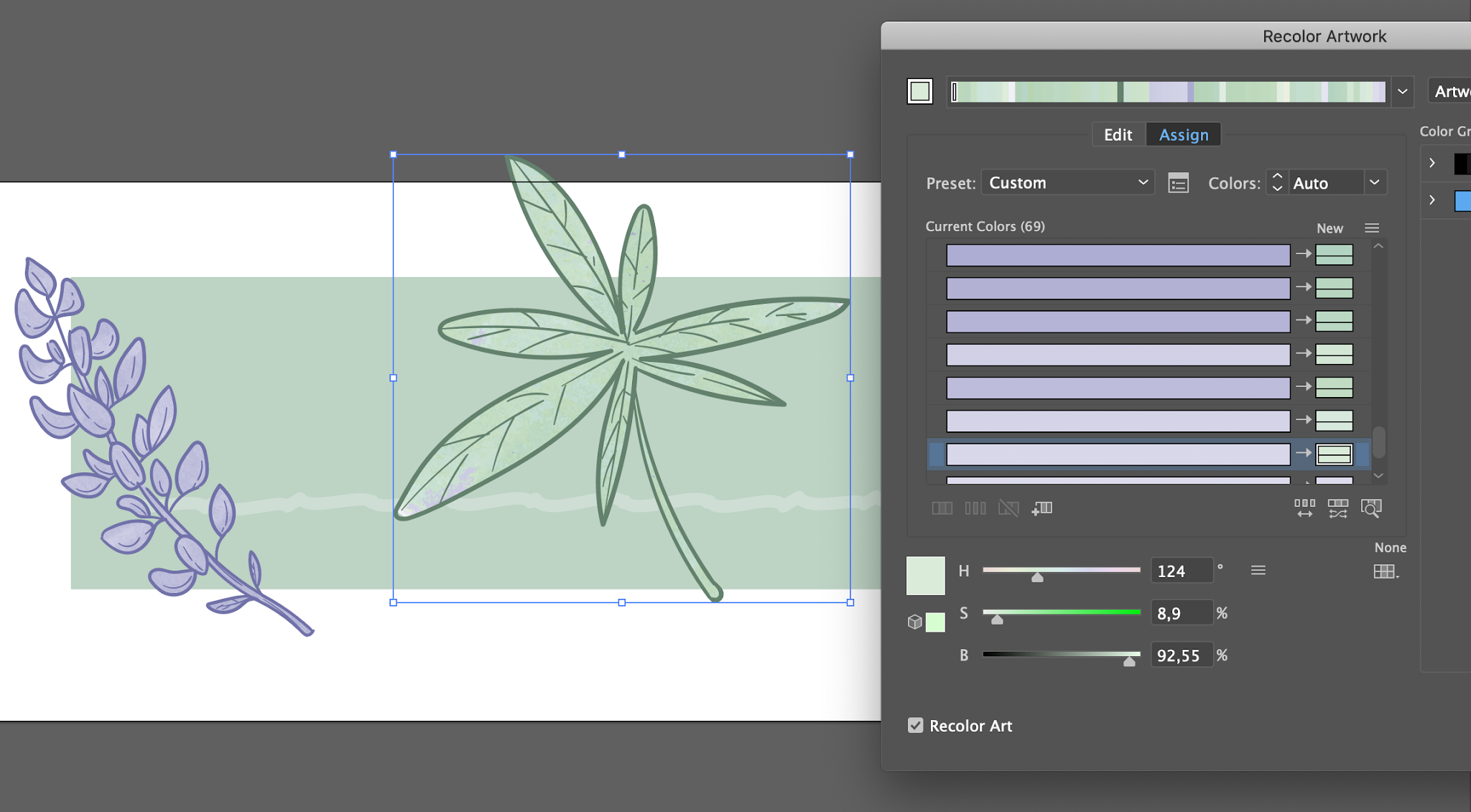Expand the first color group in list
Image resolution: width=1471 pixels, height=812 pixels.
(x=1431, y=163)
